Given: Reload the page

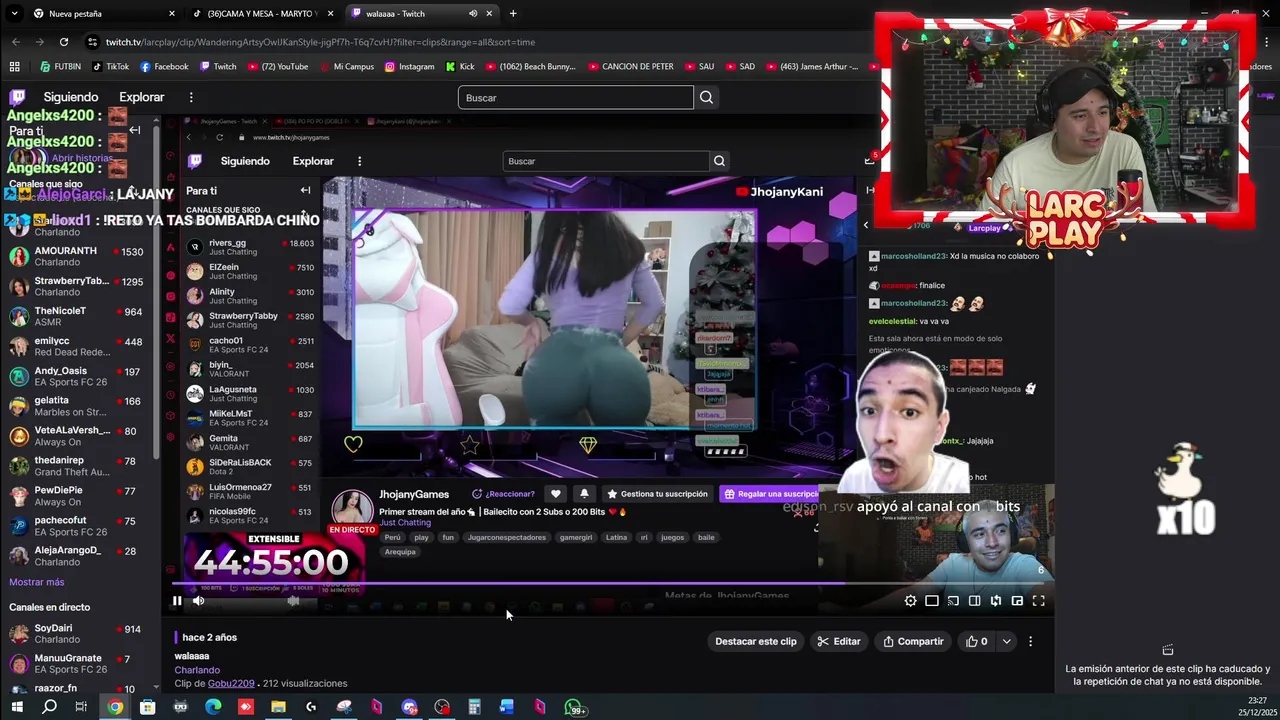Looking at the screenshot, I should tap(64, 42).
